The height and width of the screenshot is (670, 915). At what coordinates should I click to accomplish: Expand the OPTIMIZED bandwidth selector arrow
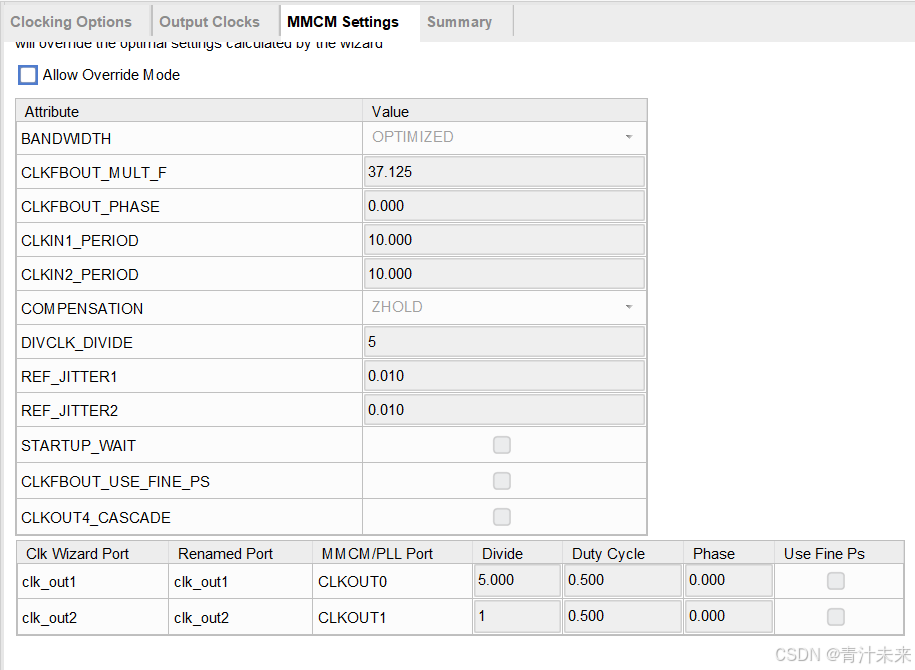click(x=628, y=137)
